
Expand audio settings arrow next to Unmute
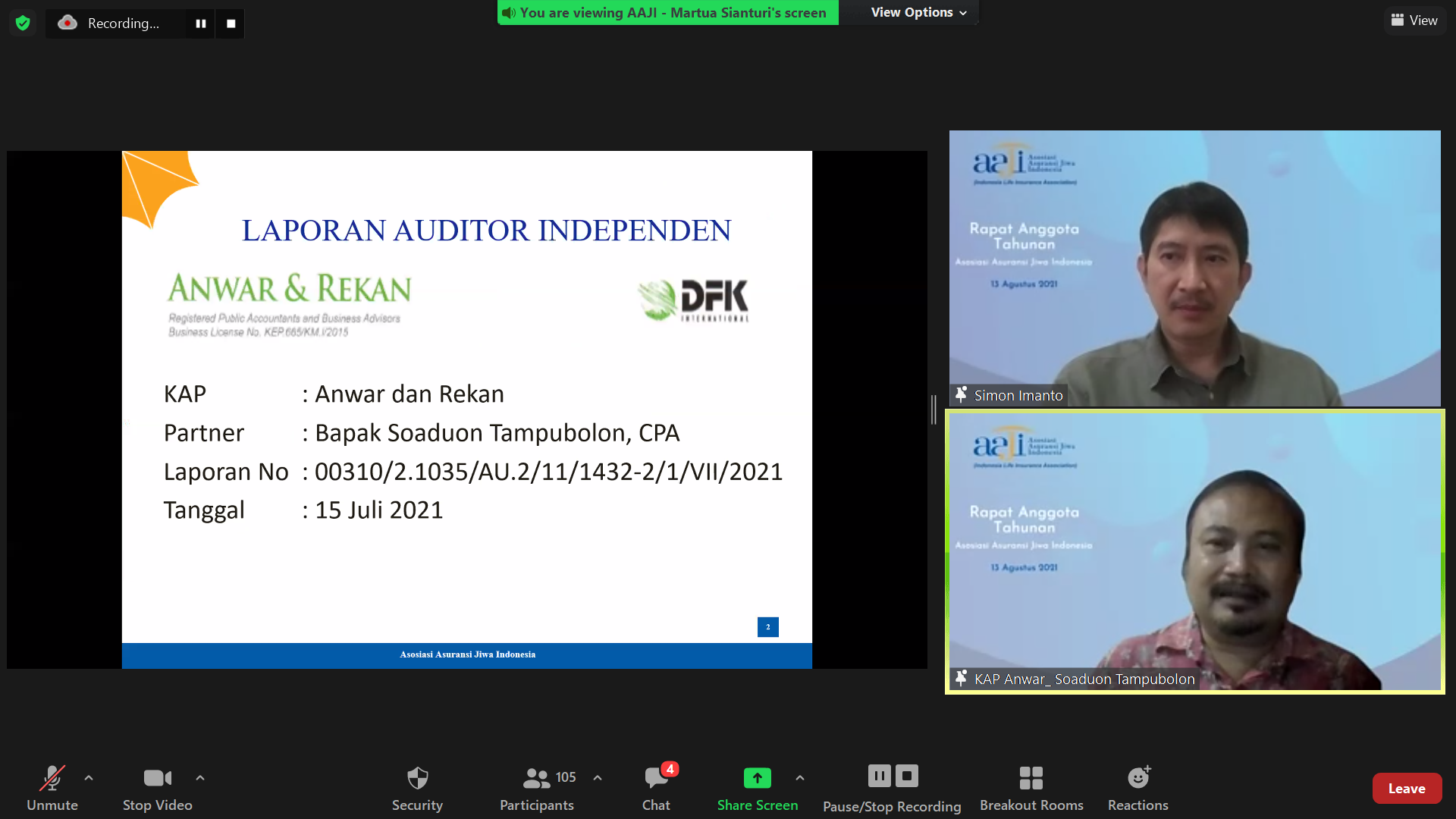(x=89, y=777)
